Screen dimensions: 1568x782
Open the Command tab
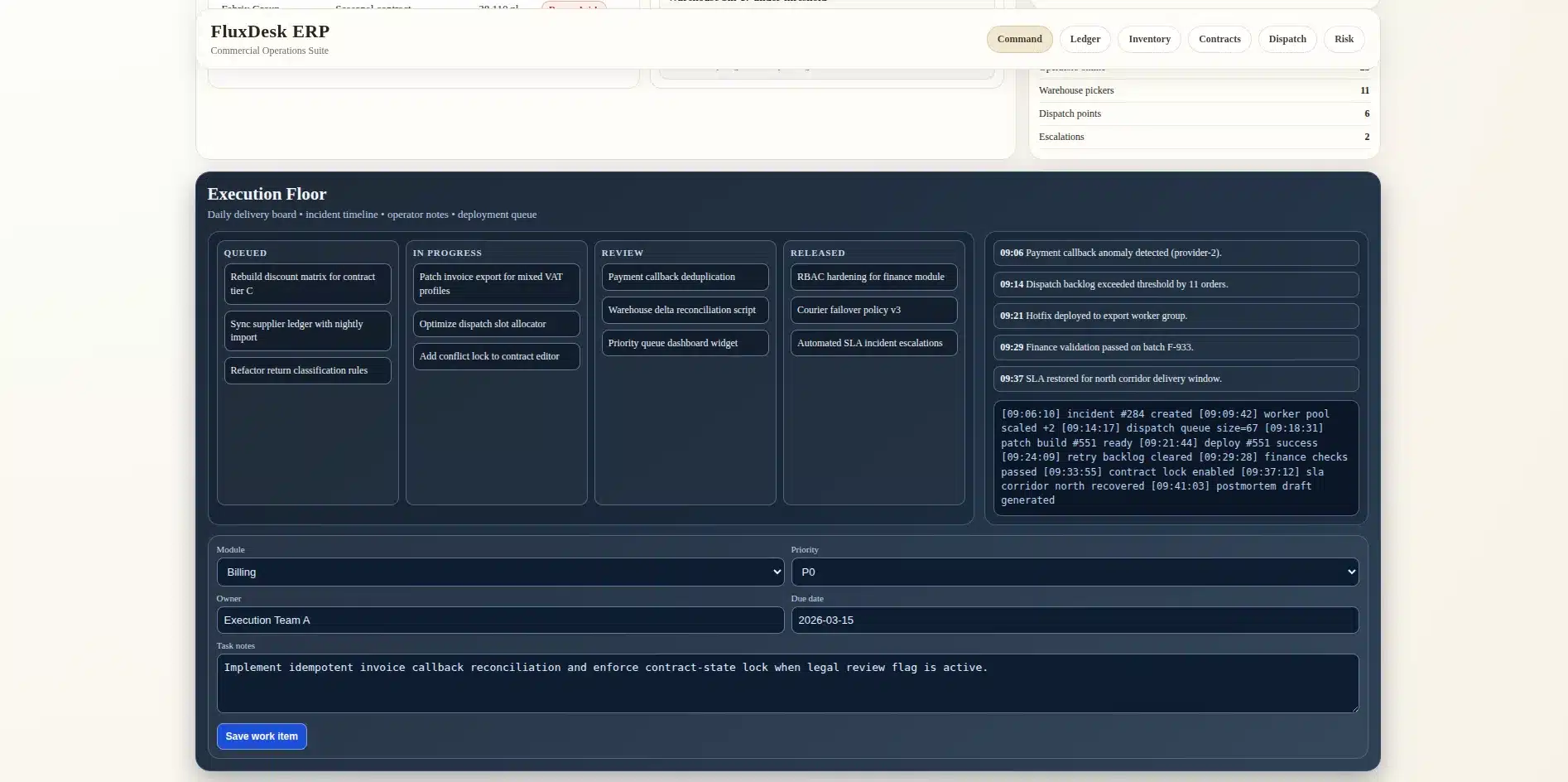pyautogui.click(x=1019, y=39)
